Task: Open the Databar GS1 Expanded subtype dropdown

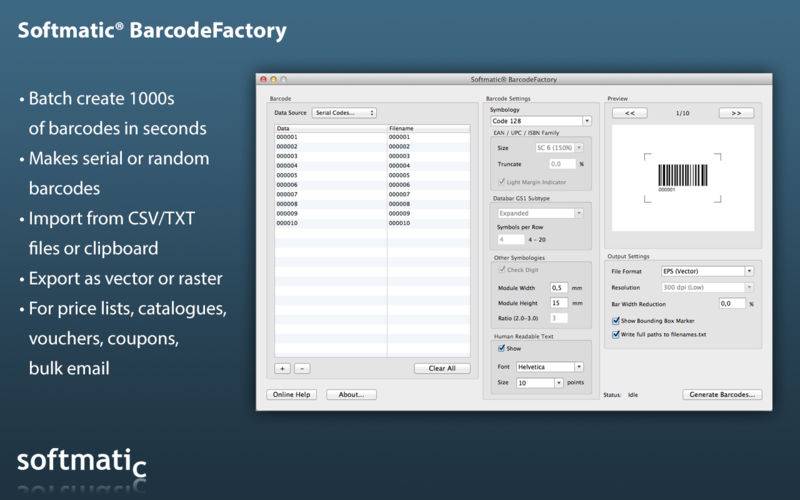Action: point(540,213)
